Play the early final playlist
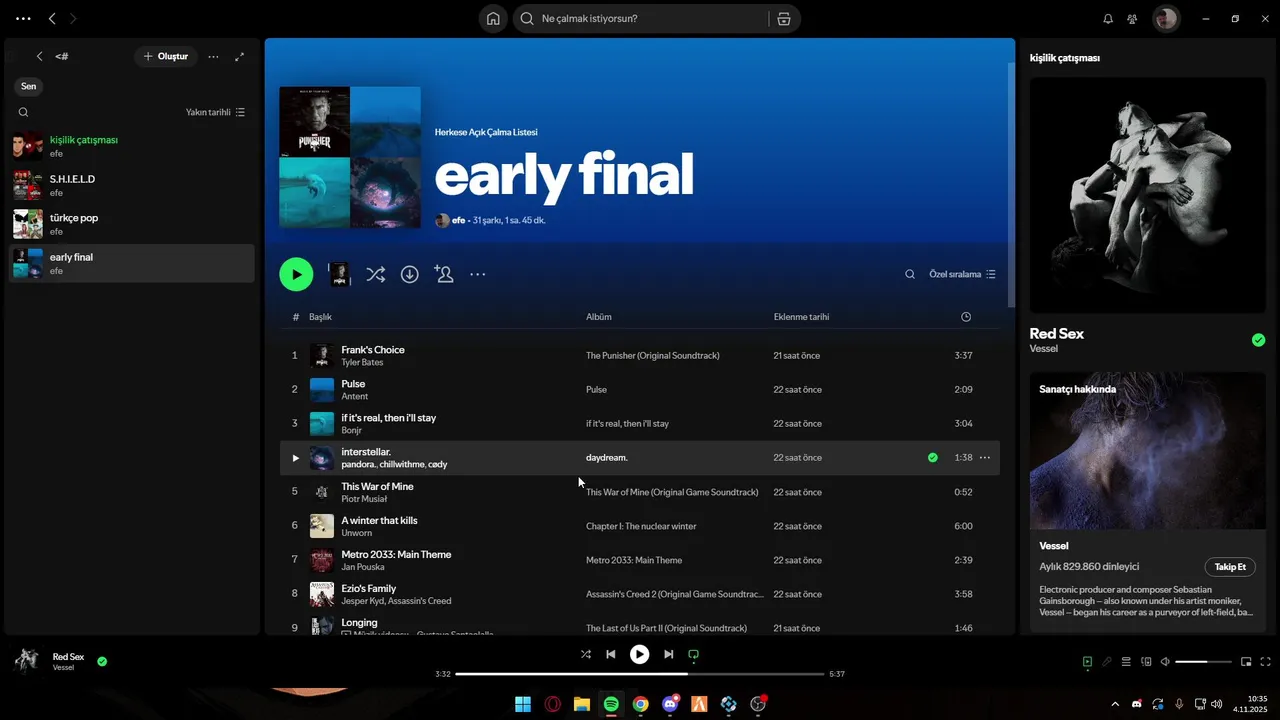 coord(296,274)
